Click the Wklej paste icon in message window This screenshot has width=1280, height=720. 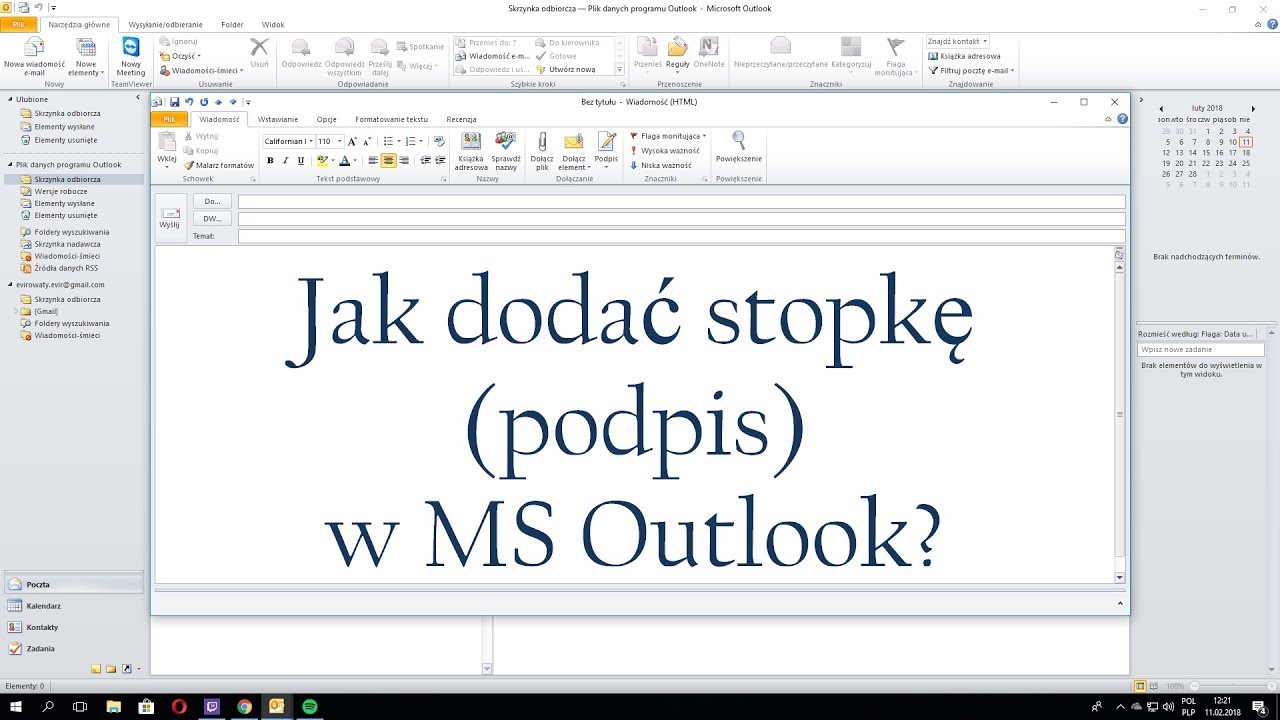pos(167,141)
